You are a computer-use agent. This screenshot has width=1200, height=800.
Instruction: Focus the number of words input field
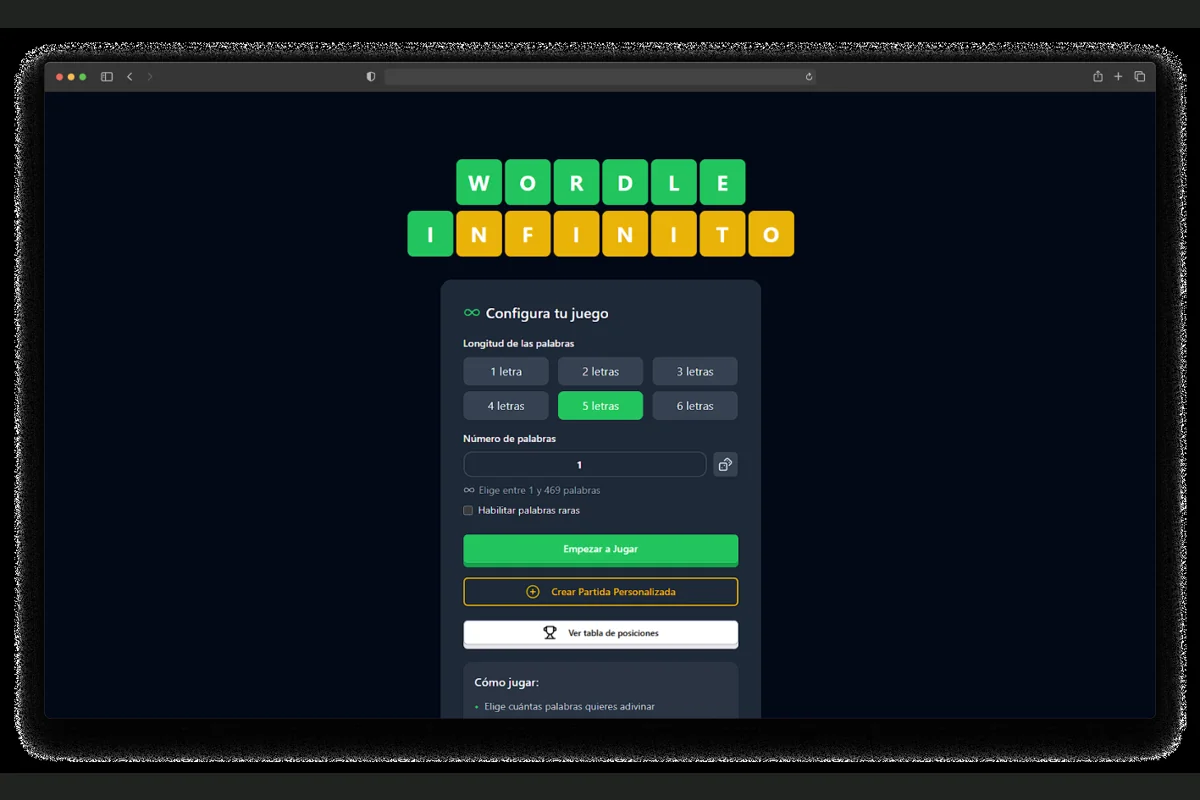(x=585, y=464)
